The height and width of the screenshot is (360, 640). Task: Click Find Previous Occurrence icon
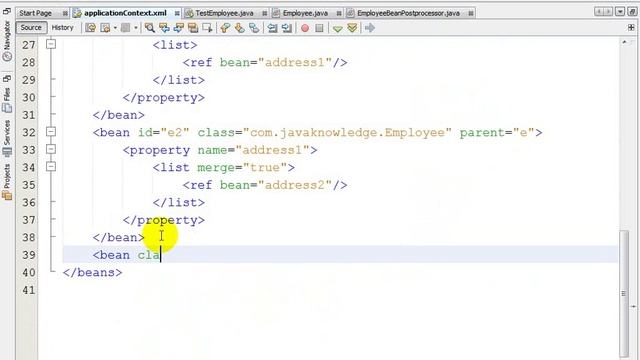[x=164, y=28]
